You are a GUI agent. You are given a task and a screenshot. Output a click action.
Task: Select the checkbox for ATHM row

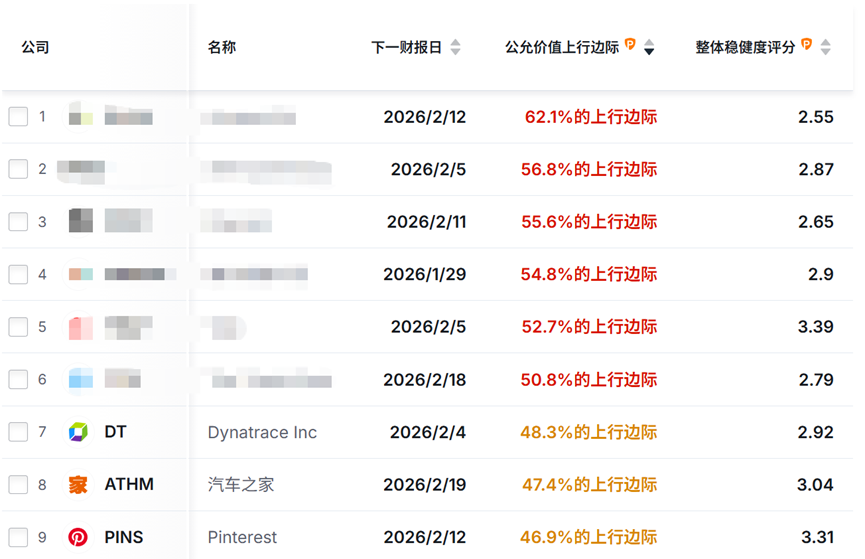point(18,485)
